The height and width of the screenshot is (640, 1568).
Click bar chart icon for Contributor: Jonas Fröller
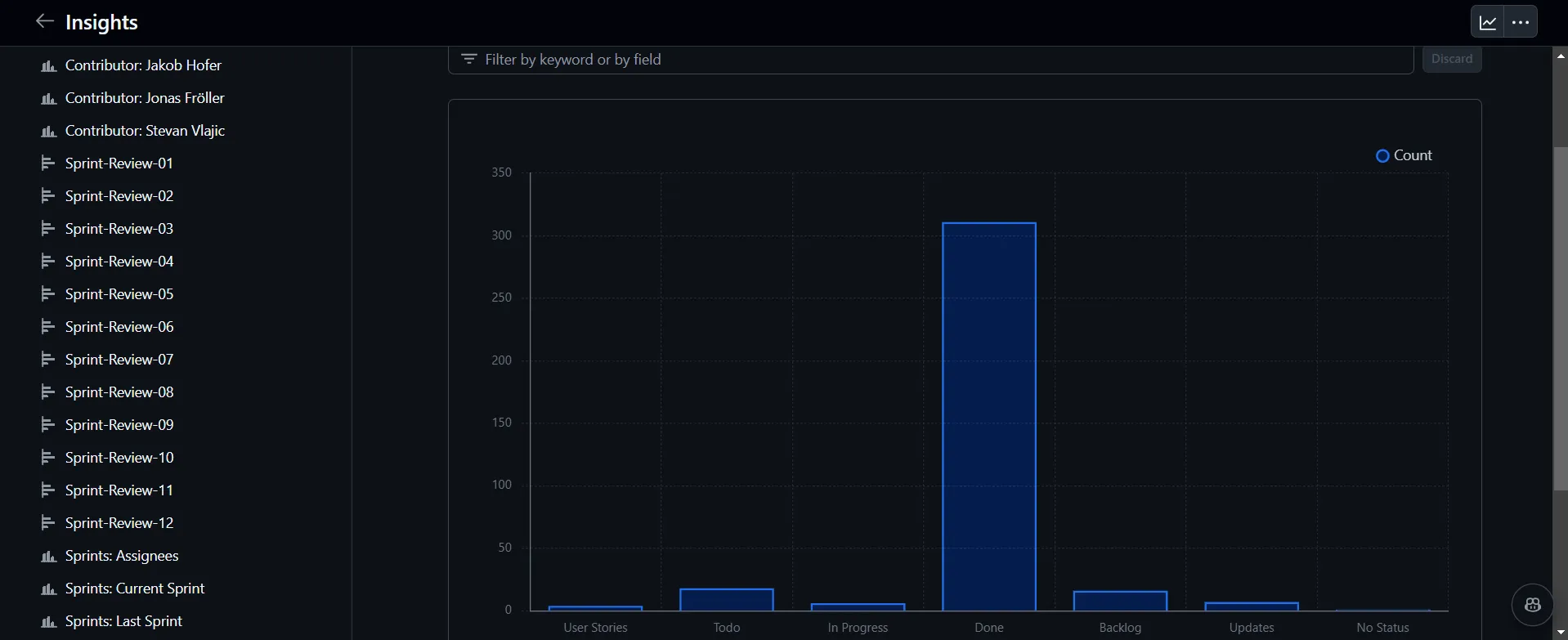tap(49, 98)
